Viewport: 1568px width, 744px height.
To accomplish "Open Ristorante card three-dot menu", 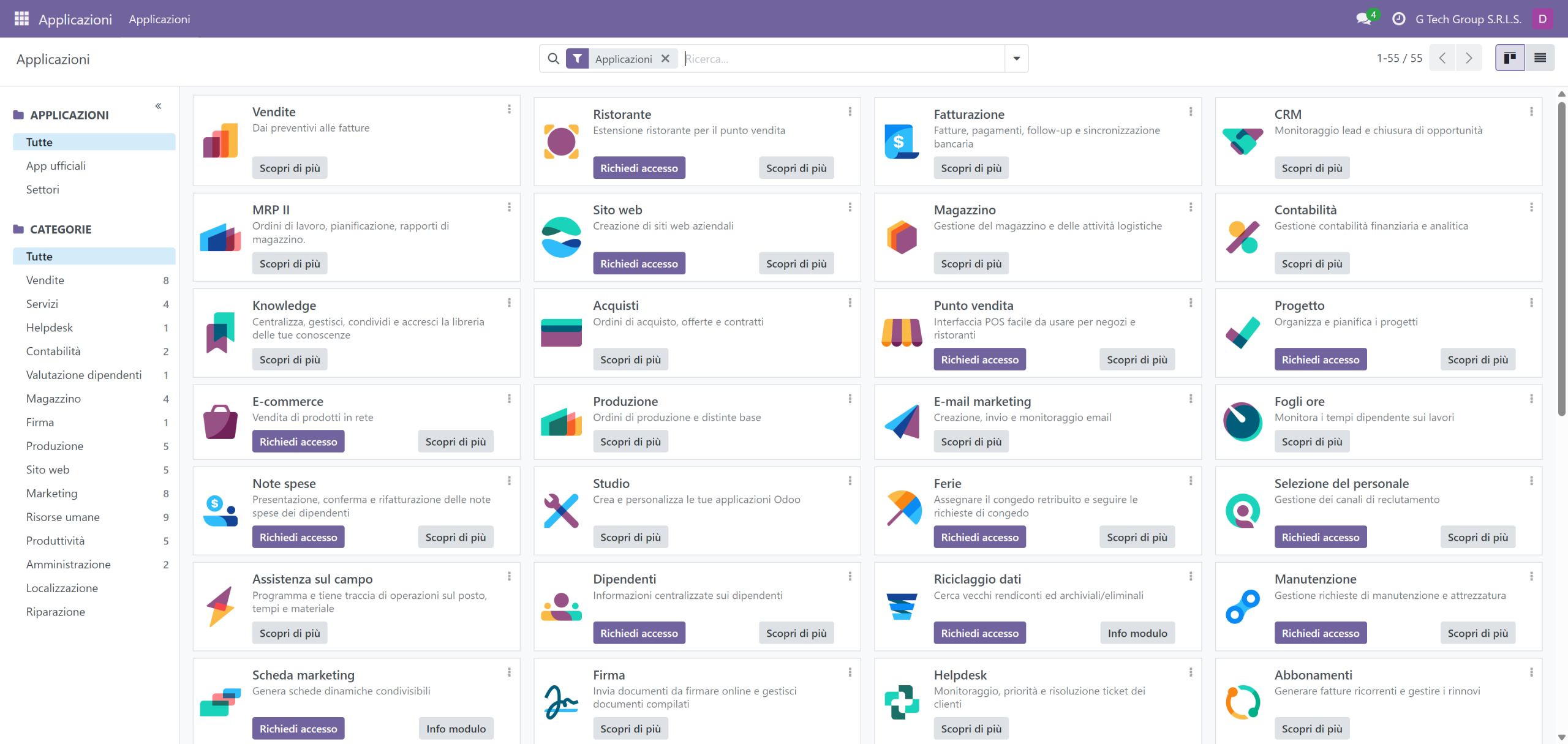I will pos(850,111).
